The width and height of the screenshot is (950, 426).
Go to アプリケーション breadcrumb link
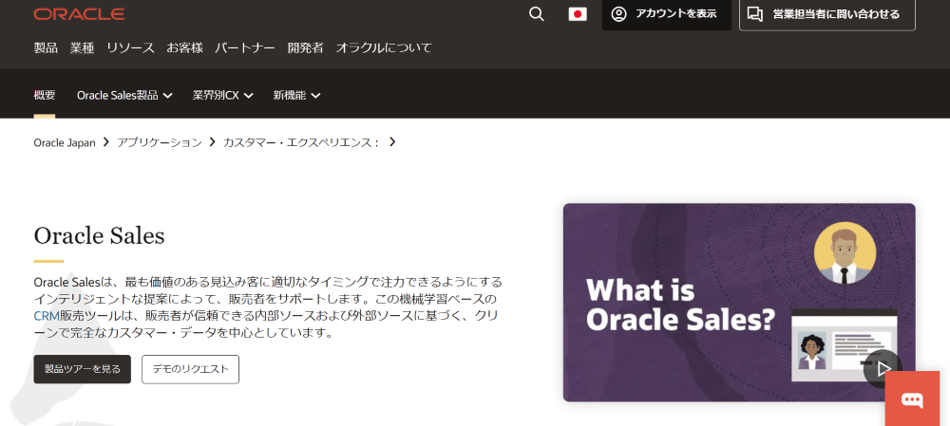(159, 143)
